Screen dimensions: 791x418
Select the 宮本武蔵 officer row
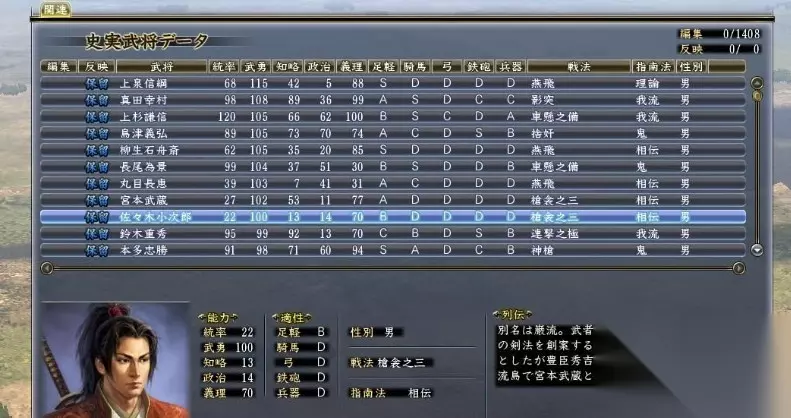point(393,200)
